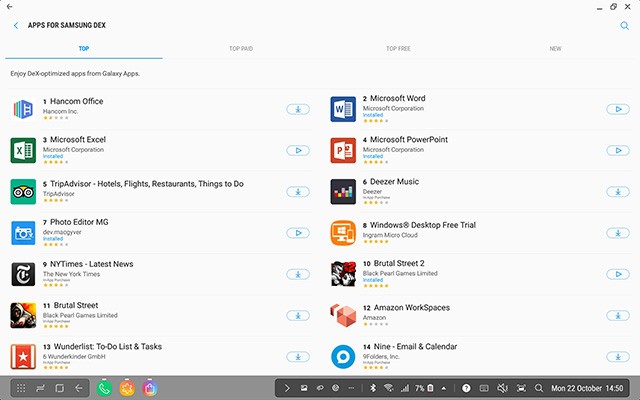Open the Amazon WorkSpaces title text
This screenshot has width=640, height=400.
(412, 308)
